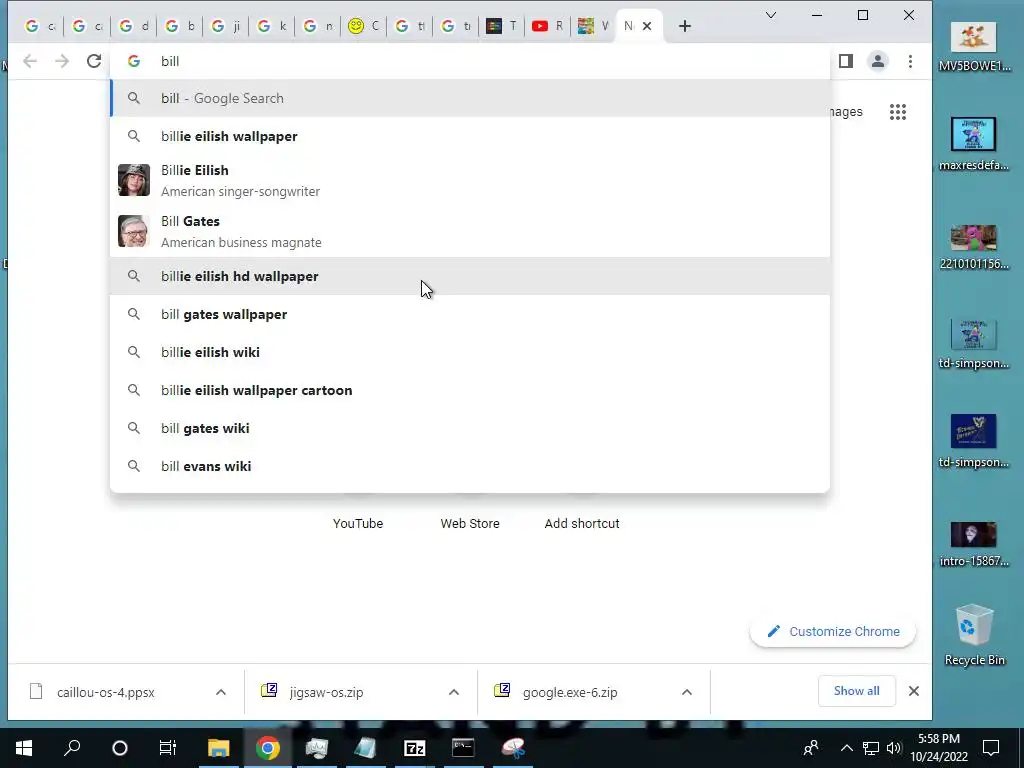Screen dimensions: 1024x768
Task: Open the Chrome profile avatar menu
Action: pyautogui.click(x=878, y=61)
